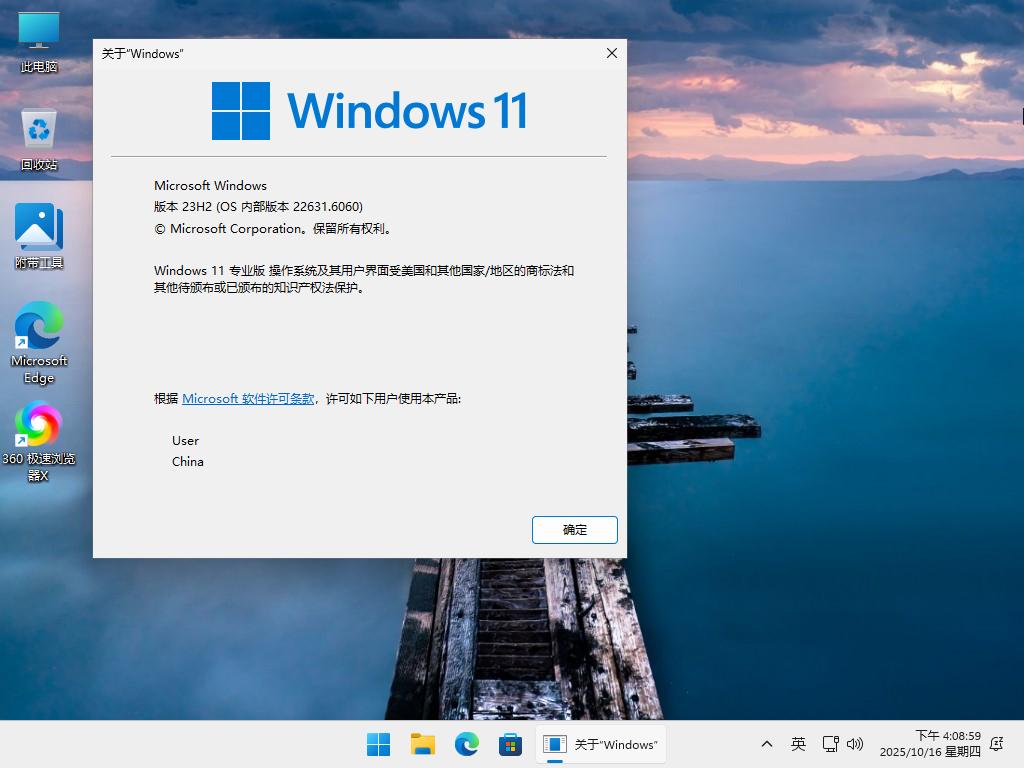Click the 关于"Windows" taskbar button

600,744
